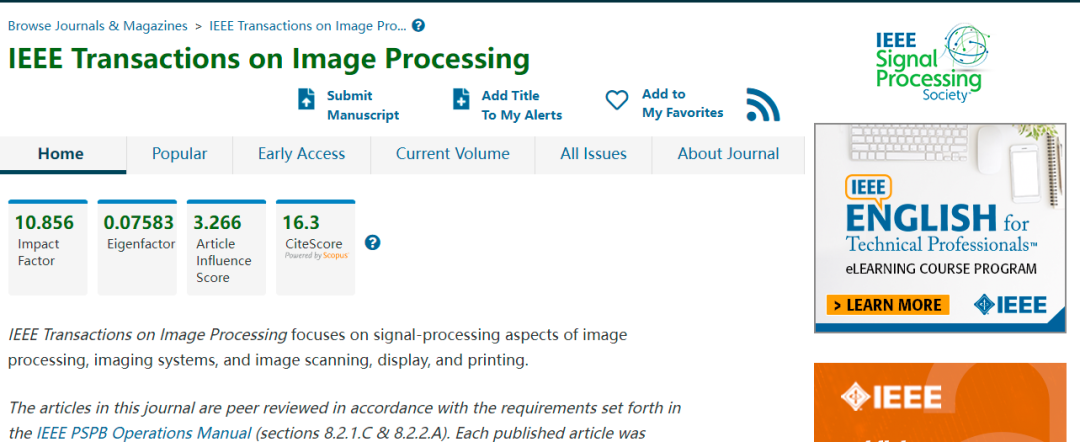Click the IEEE logo in English ad

(x=1011, y=304)
